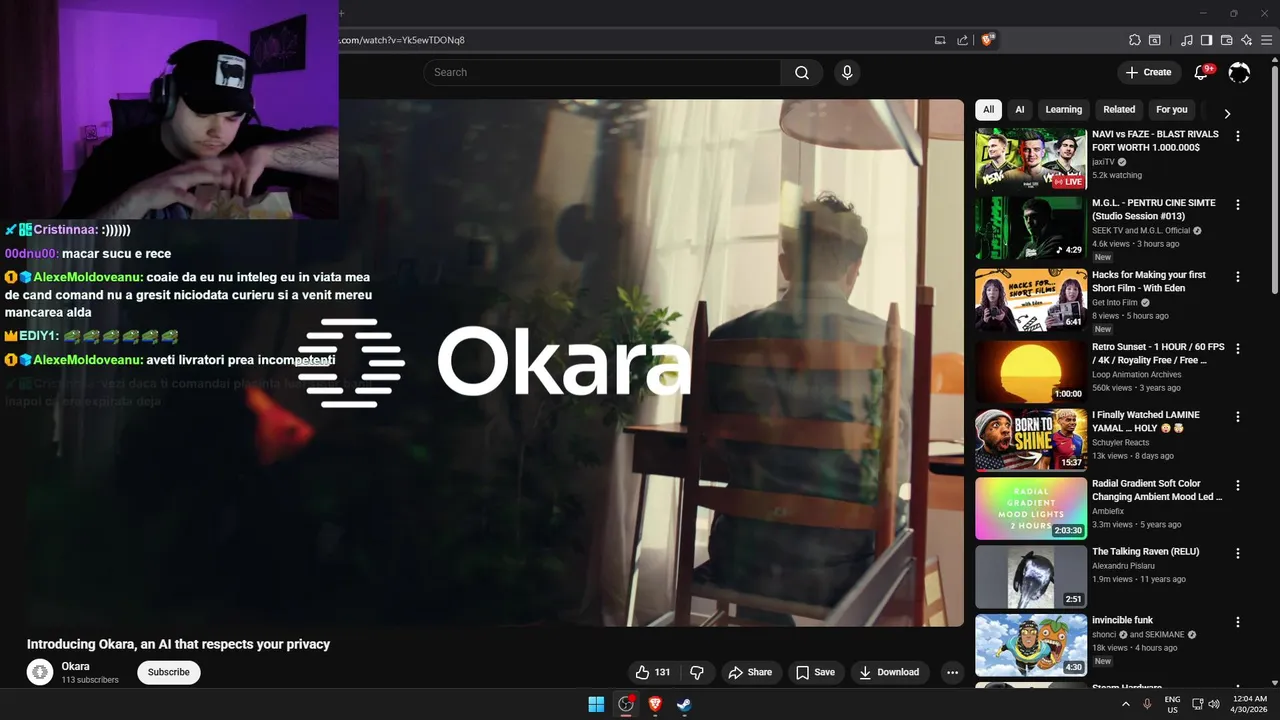Select the AI filter chip
This screenshot has height=720, width=1280.
(1020, 110)
